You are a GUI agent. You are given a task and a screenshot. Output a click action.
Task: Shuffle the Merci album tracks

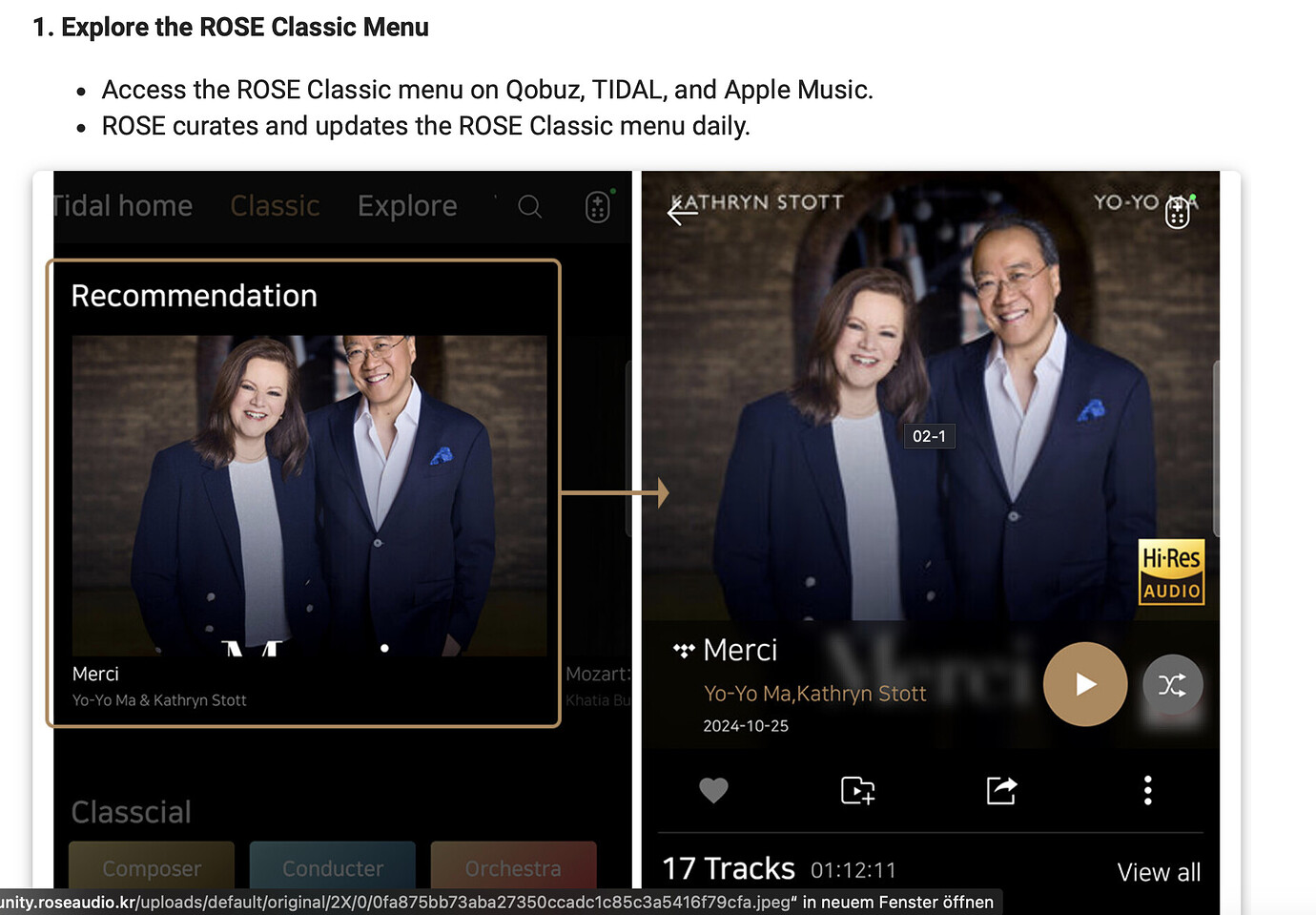(1172, 685)
